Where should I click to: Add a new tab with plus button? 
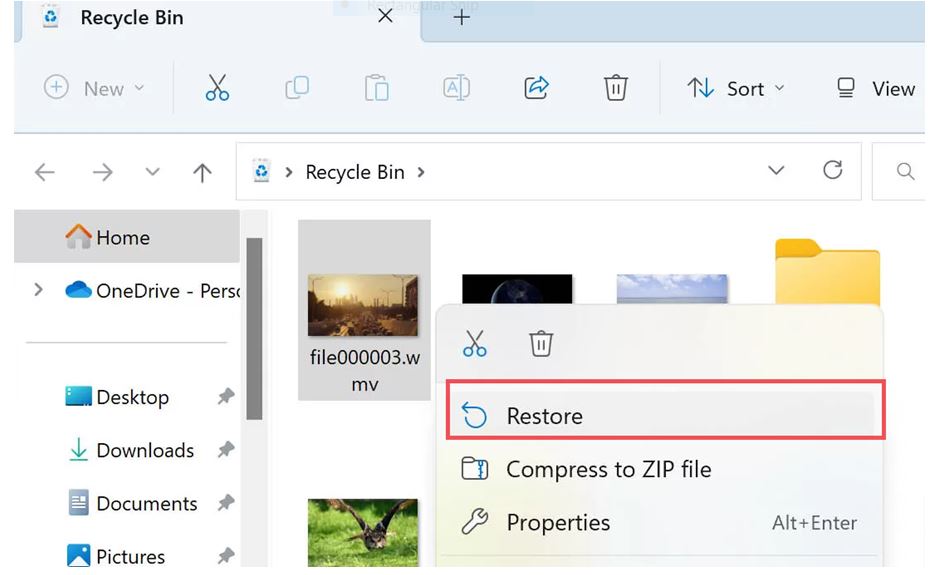coord(461,18)
